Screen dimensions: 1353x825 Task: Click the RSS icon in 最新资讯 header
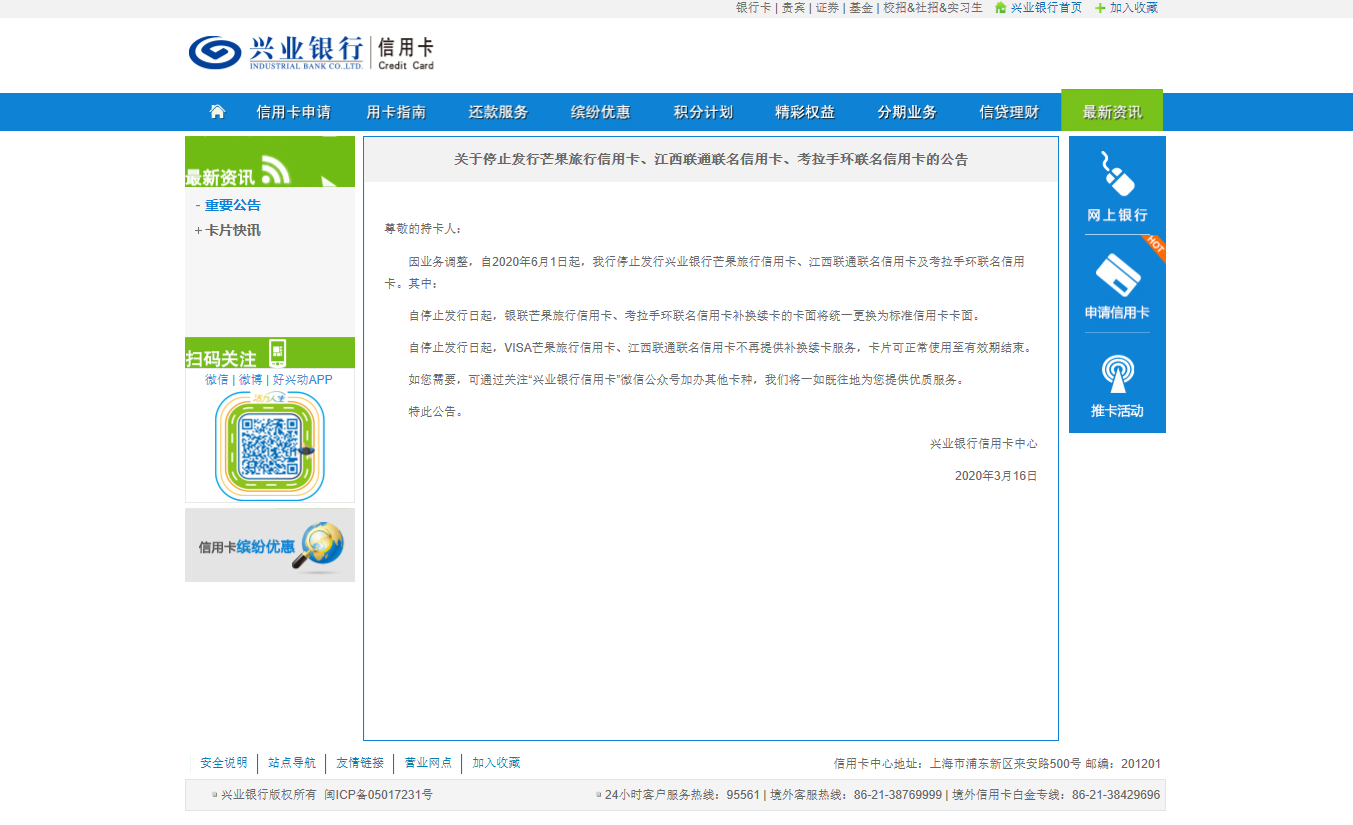[275, 170]
